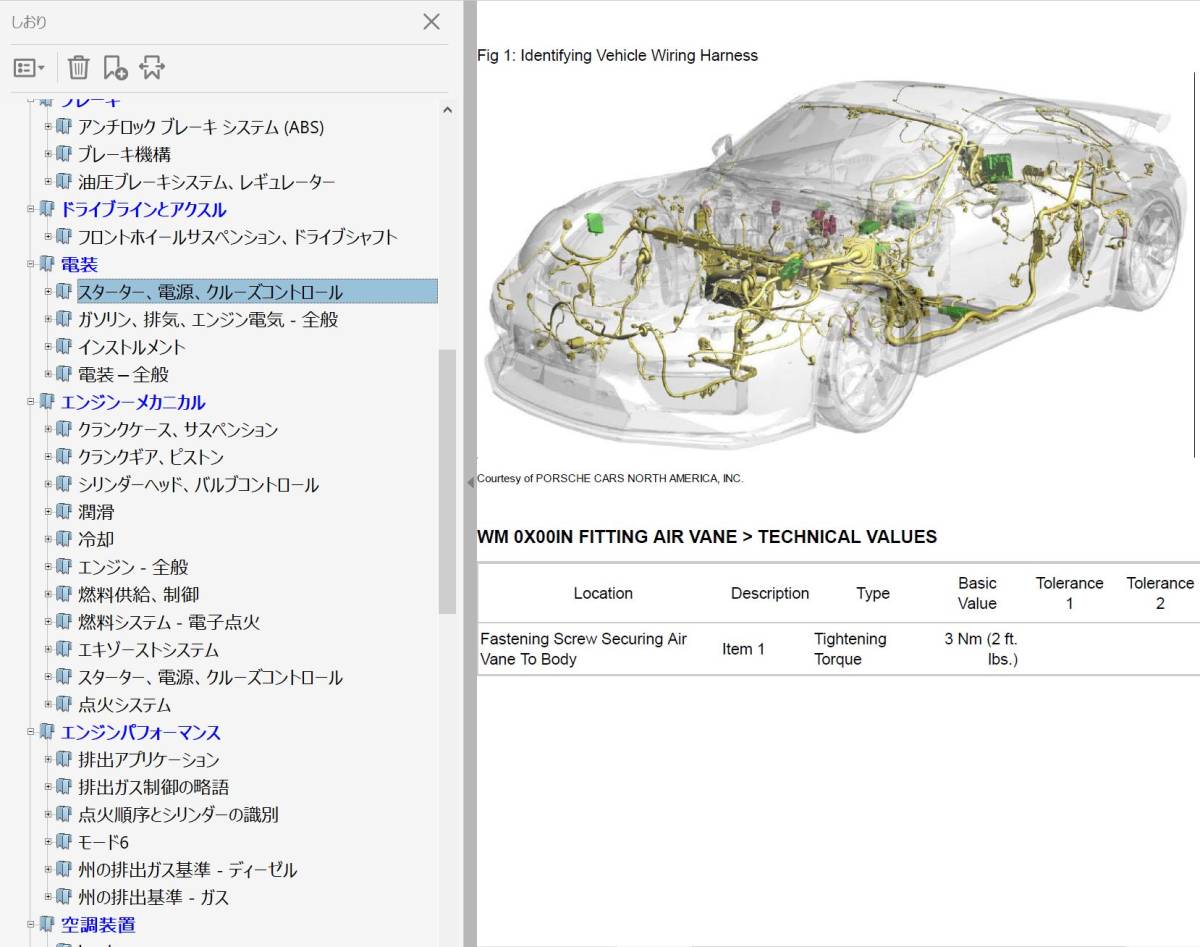The image size is (1200, 947).
Task: Click bookmark icon beside 点火システム
Action: 64,704
